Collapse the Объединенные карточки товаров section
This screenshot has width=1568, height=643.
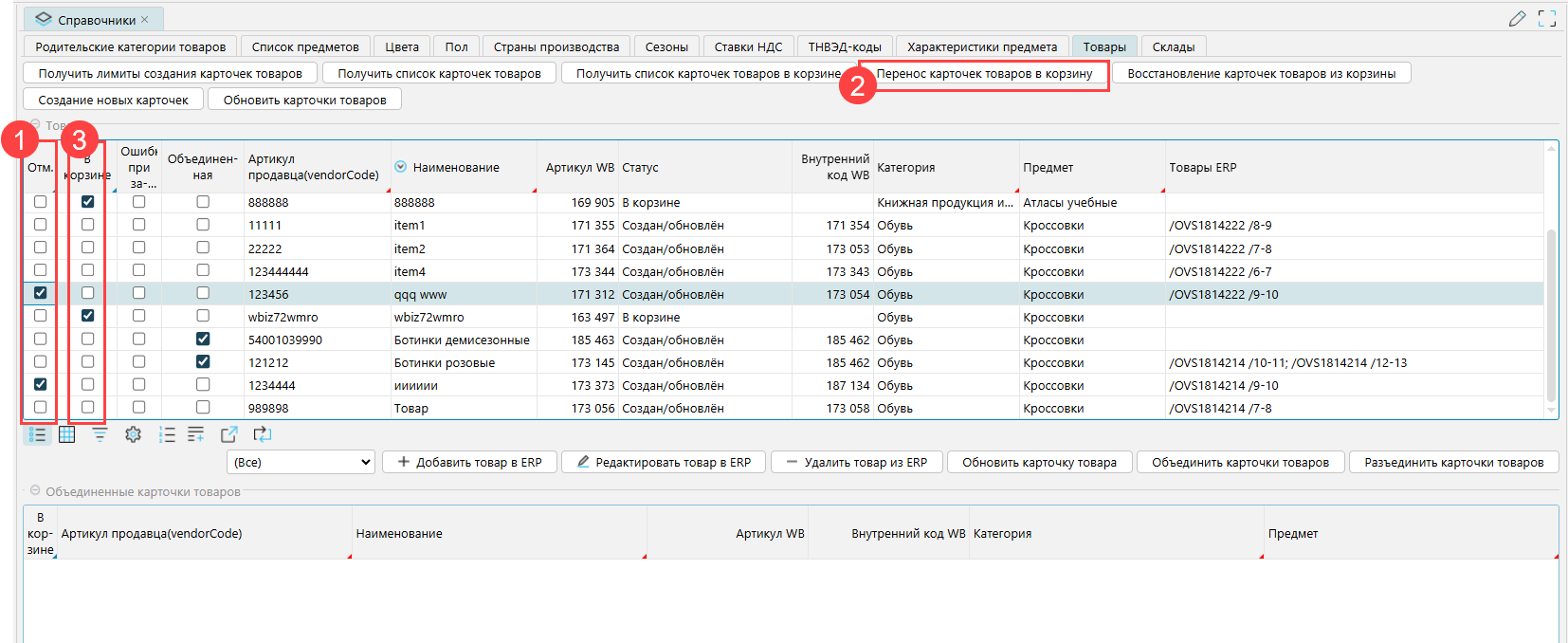[35, 491]
